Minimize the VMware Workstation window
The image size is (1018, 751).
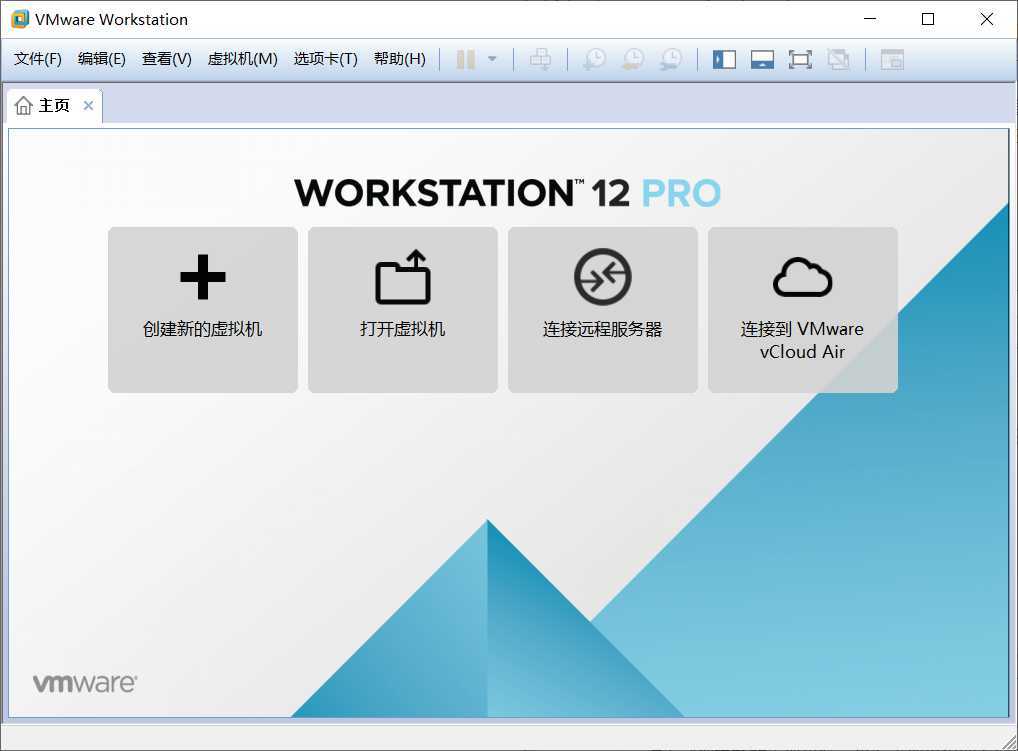click(x=870, y=19)
